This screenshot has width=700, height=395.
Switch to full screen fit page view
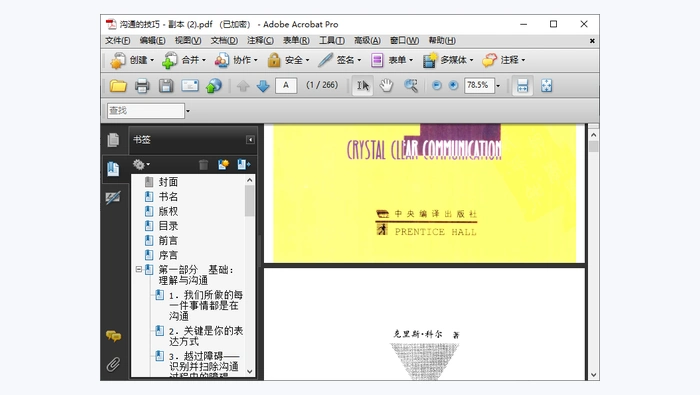546,85
